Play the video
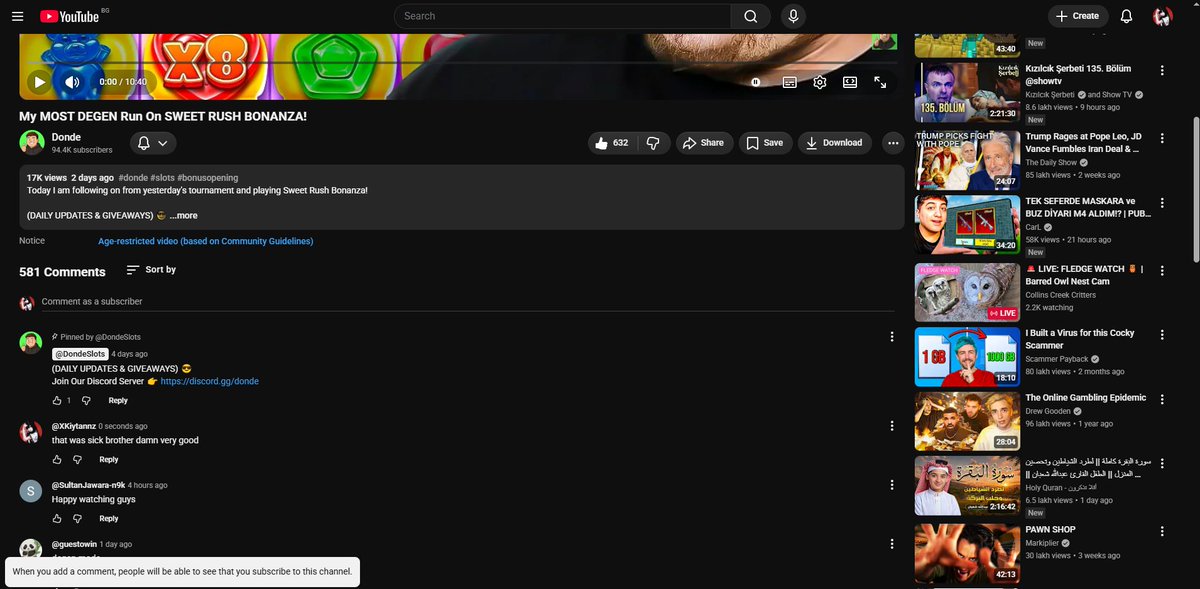This screenshot has height=589, width=1200. [x=38, y=83]
